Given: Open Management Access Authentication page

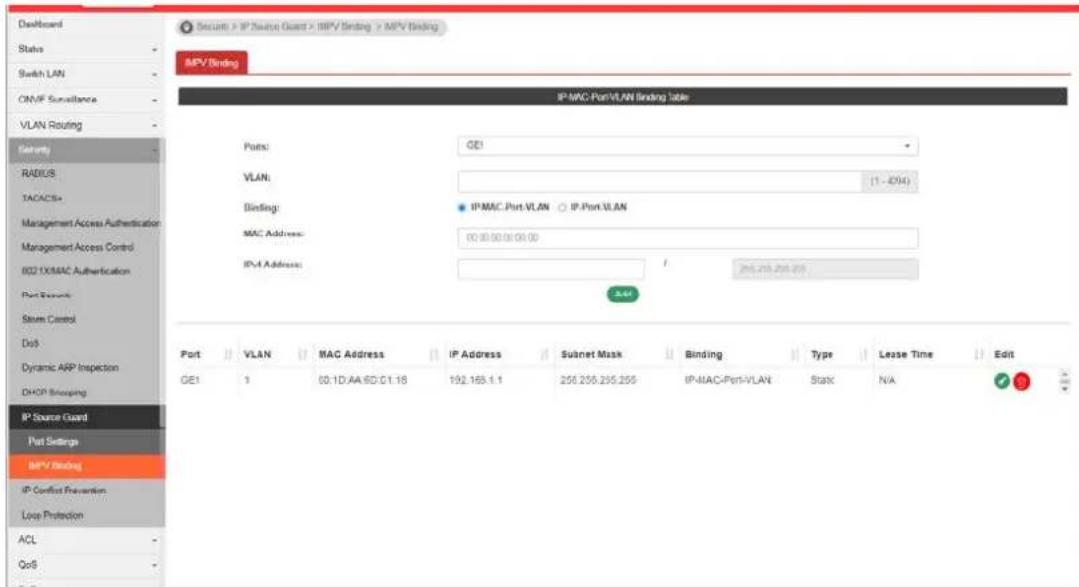Looking at the screenshot, I should pos(90,223).
